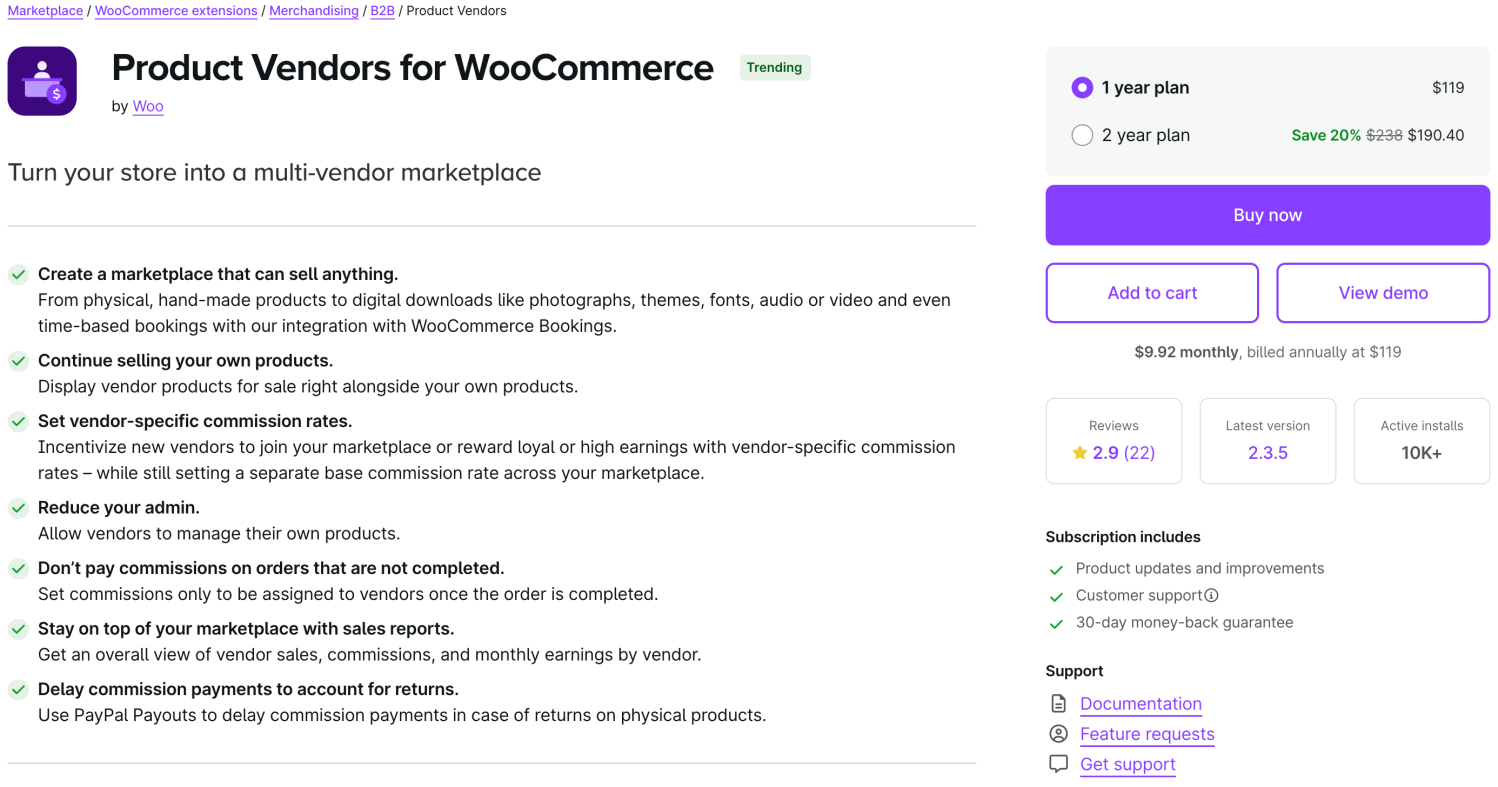Click the info icon next to Customer support
Image resolution: width=1498 pixels, height=787 pixels.
pos(1211,595)
